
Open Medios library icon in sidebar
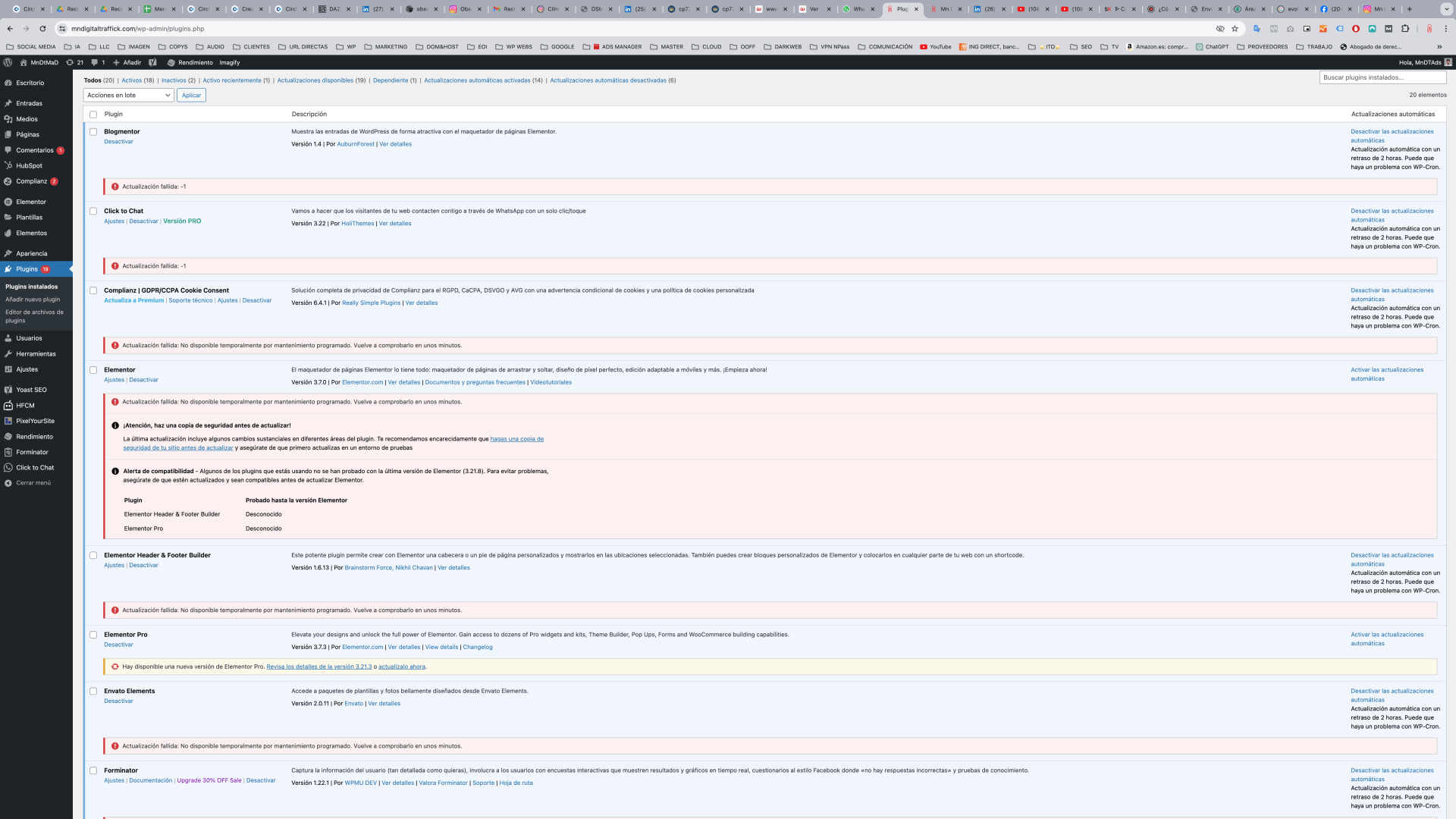point(8,119)
